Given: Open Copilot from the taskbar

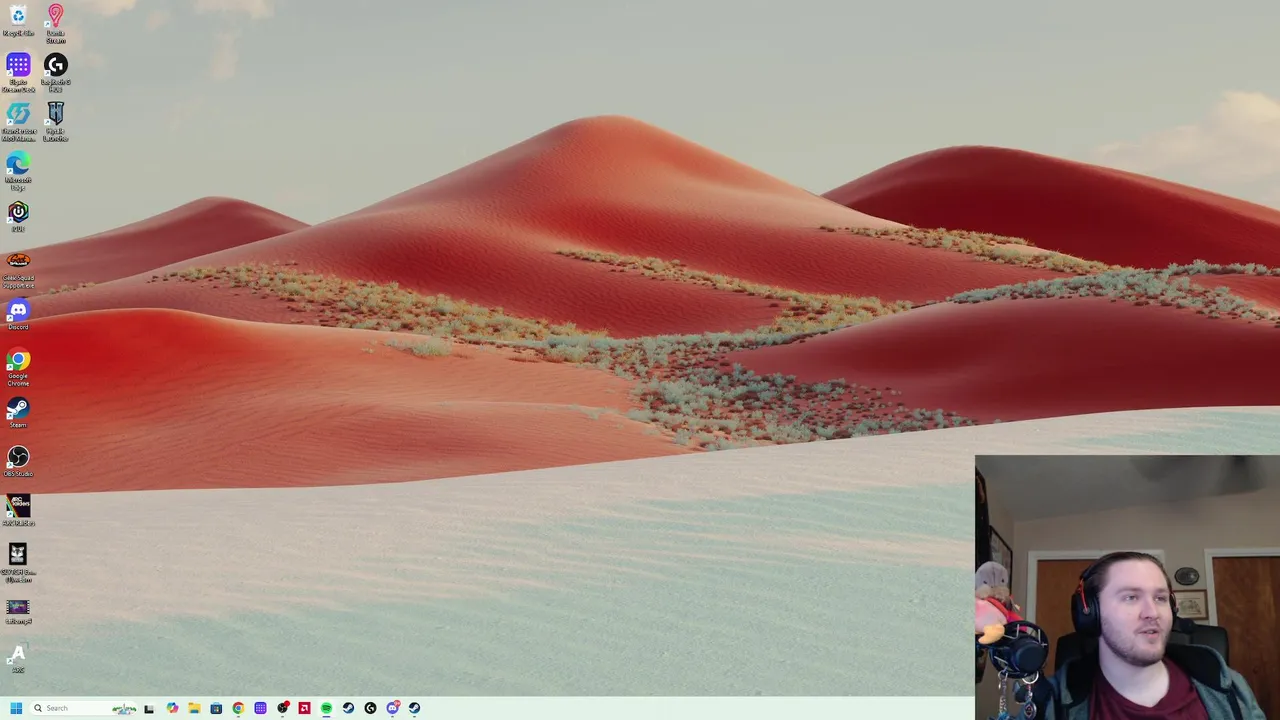Looking at the screenshot, I should (x=172, y=708).
